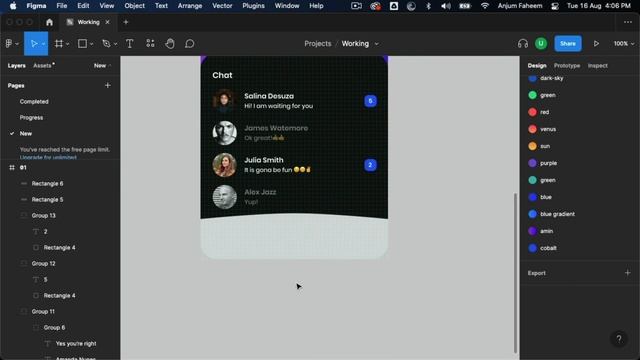This screenshot has height=360, width=640.
Task: Select the Group 11 layer
Action: click(43, 311)
